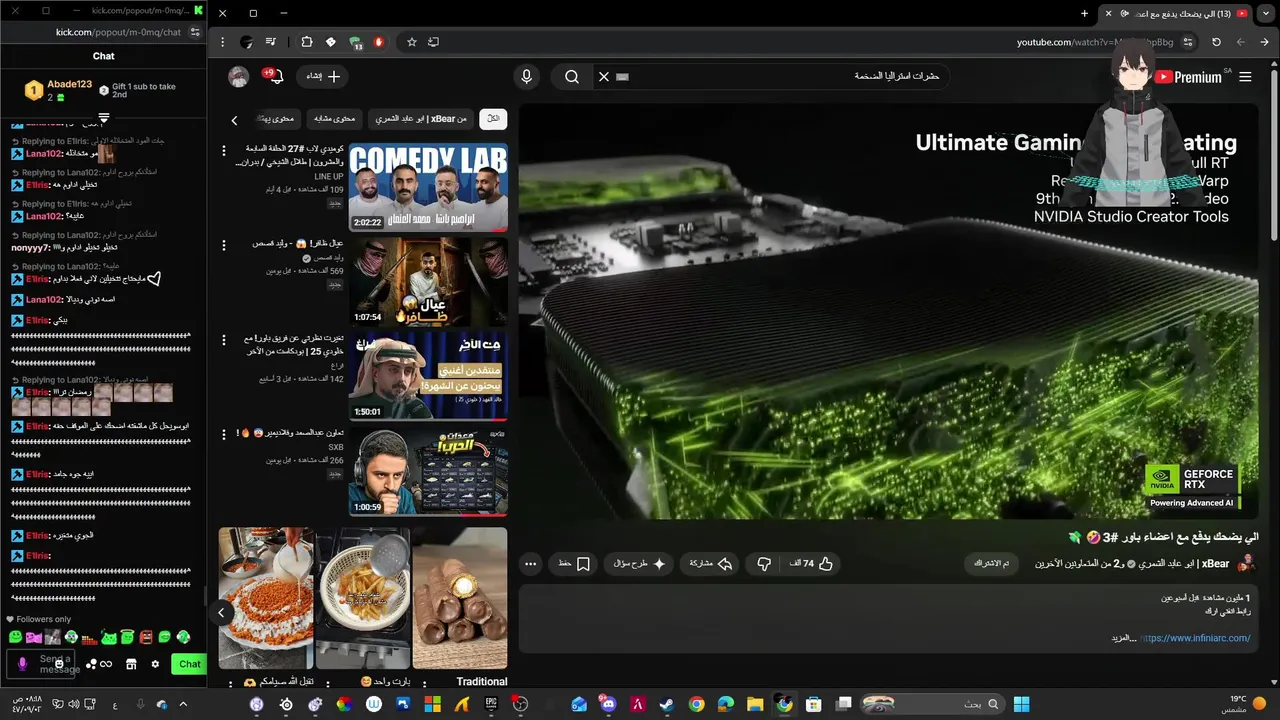Select the 'محتوى مشابه' filter chip

point(335,118)
